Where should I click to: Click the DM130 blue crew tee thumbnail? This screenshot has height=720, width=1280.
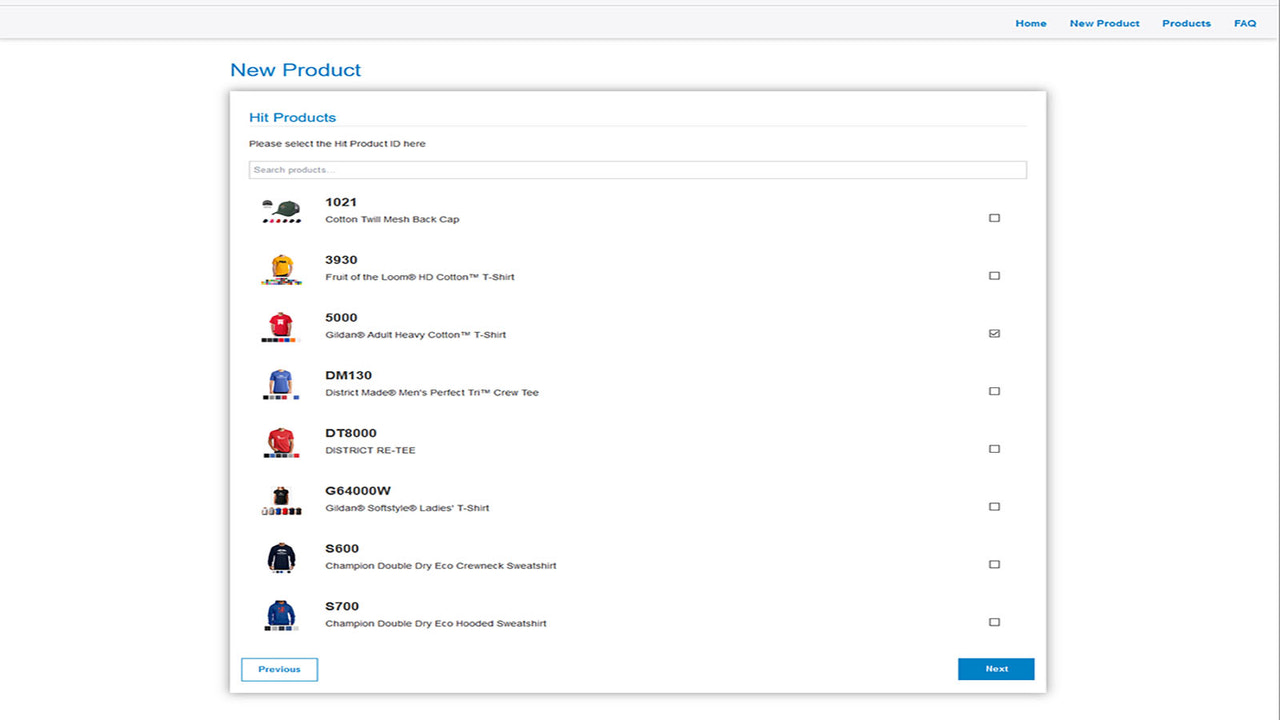pos(281,382)
